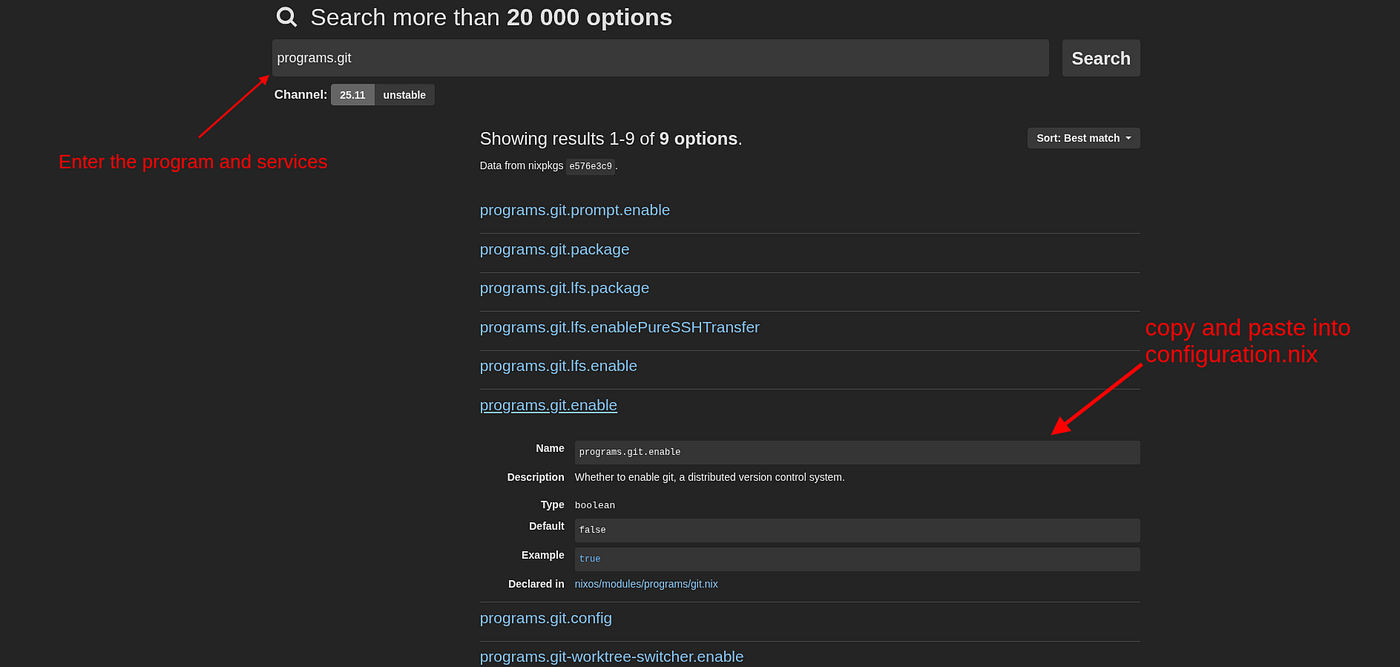Open the nixos/modules/programs/git.nix source link

(x=646, y=583)
